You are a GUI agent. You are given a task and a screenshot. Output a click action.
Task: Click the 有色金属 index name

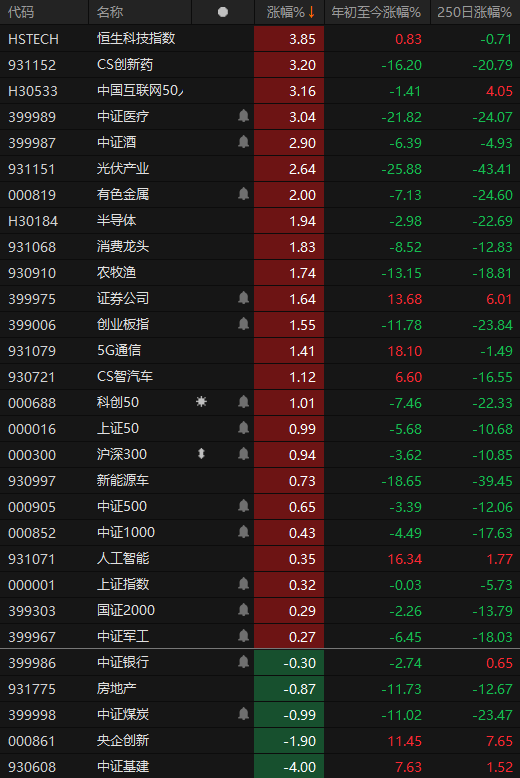pos(123,194)
